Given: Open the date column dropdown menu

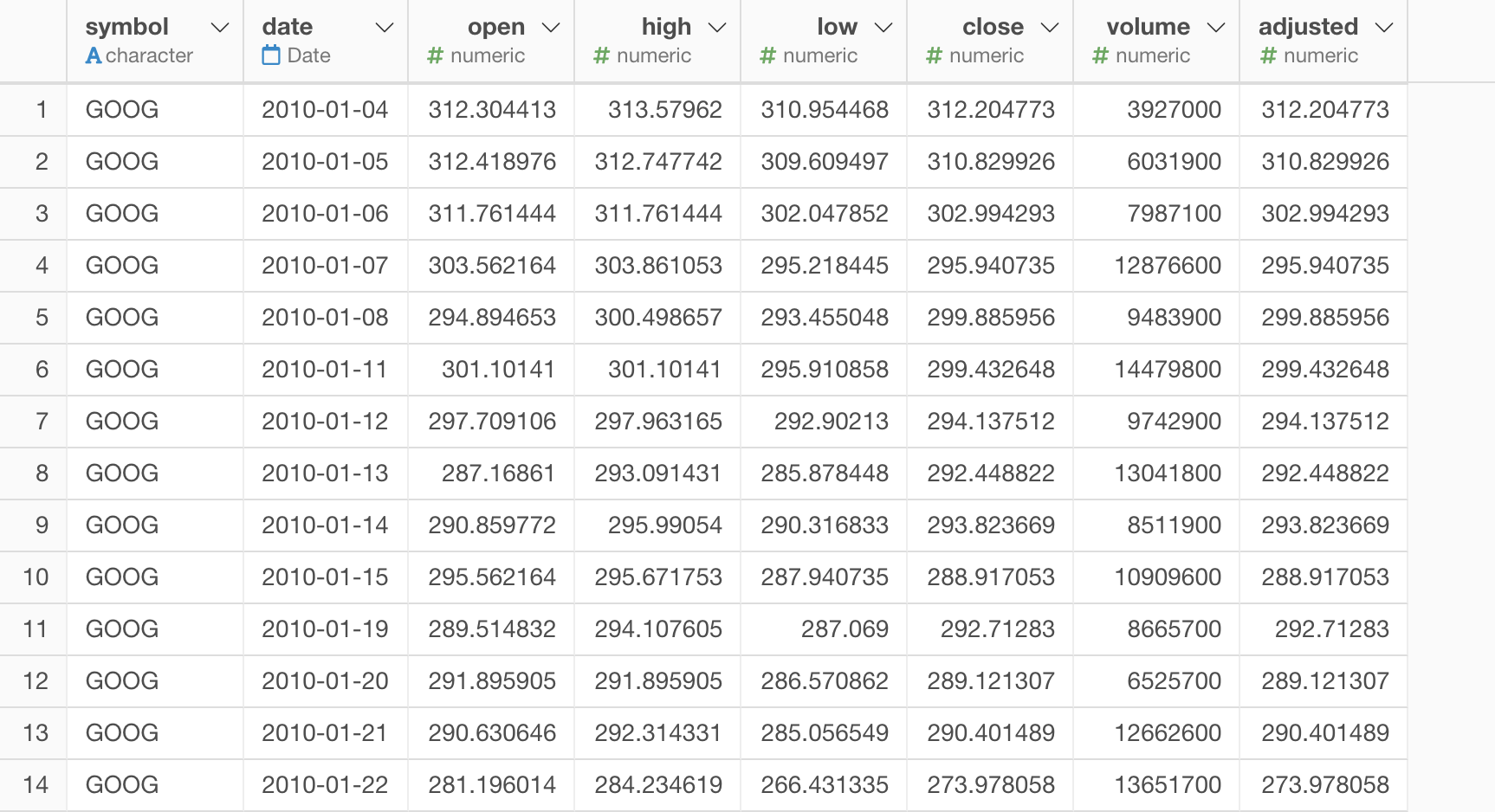Looking at the screenshot, I should click(385, 28).
